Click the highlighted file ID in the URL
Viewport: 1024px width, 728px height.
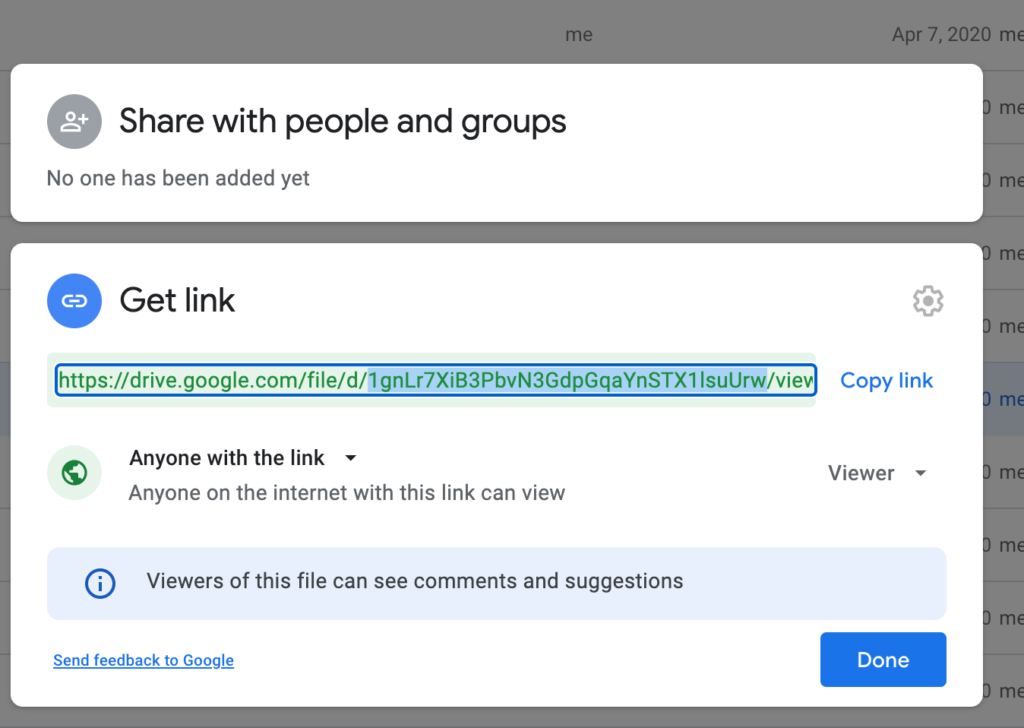coord(567,380)
